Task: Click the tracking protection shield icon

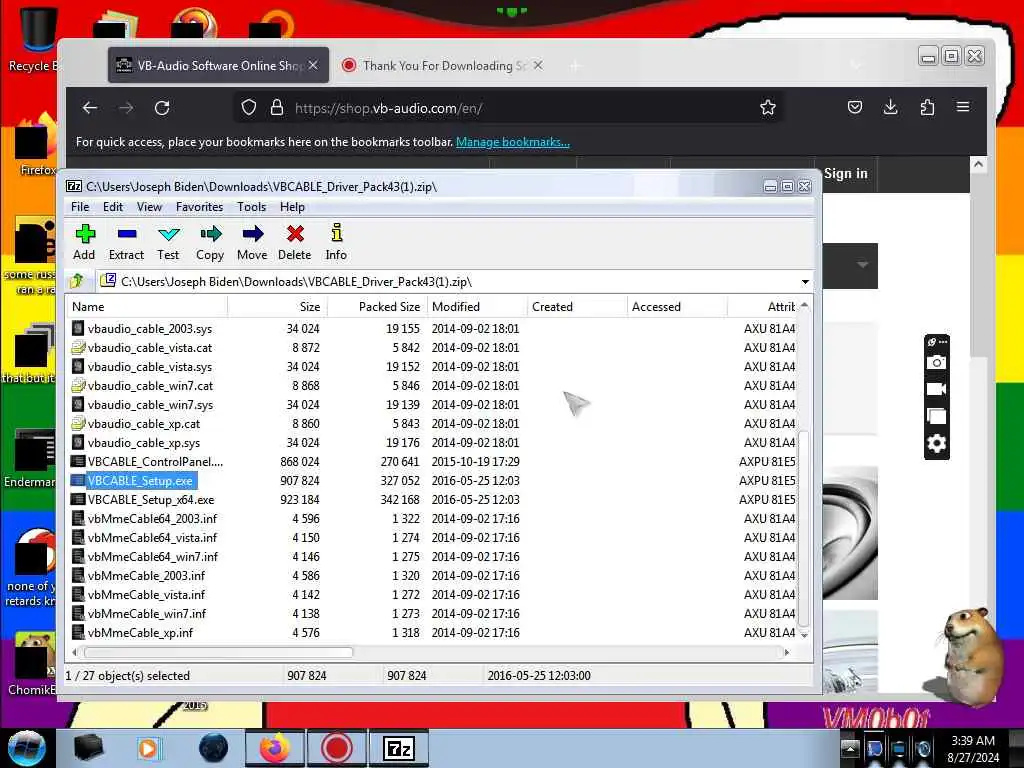Action: coord(249,108)
